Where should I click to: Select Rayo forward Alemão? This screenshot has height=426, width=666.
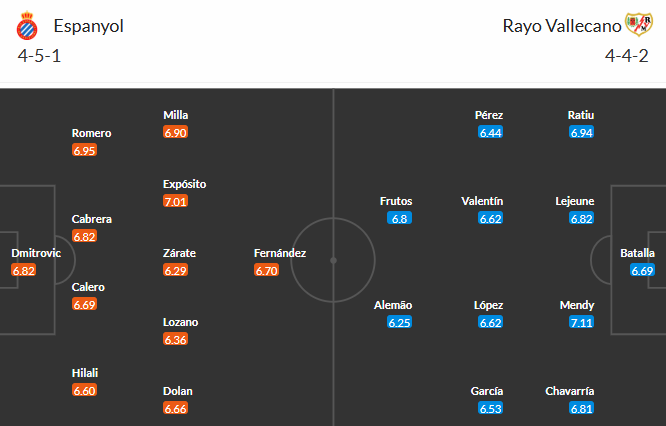pyautogui.click(x=392, y=305)
